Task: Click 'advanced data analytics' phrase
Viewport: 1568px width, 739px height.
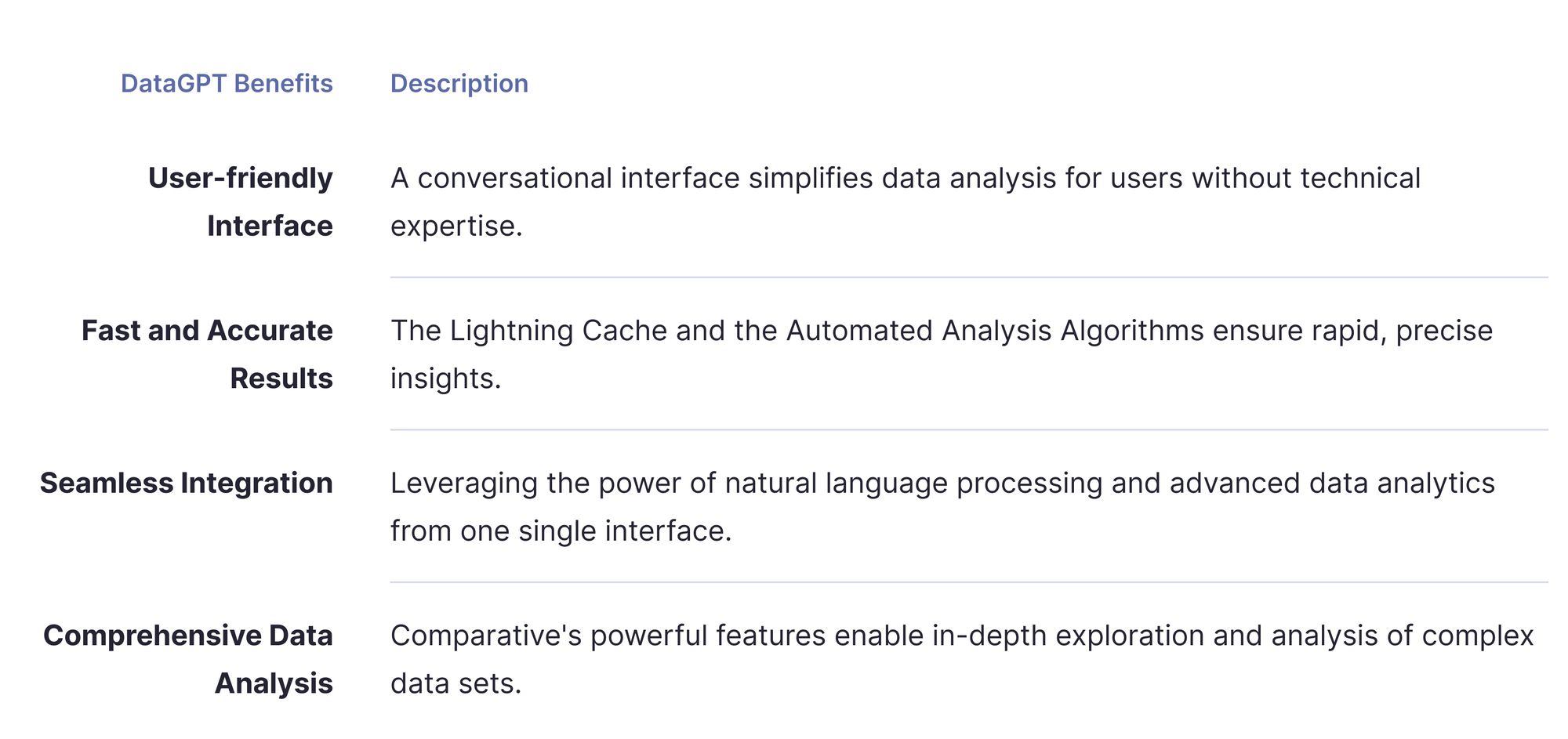Action: (1333, 484)
